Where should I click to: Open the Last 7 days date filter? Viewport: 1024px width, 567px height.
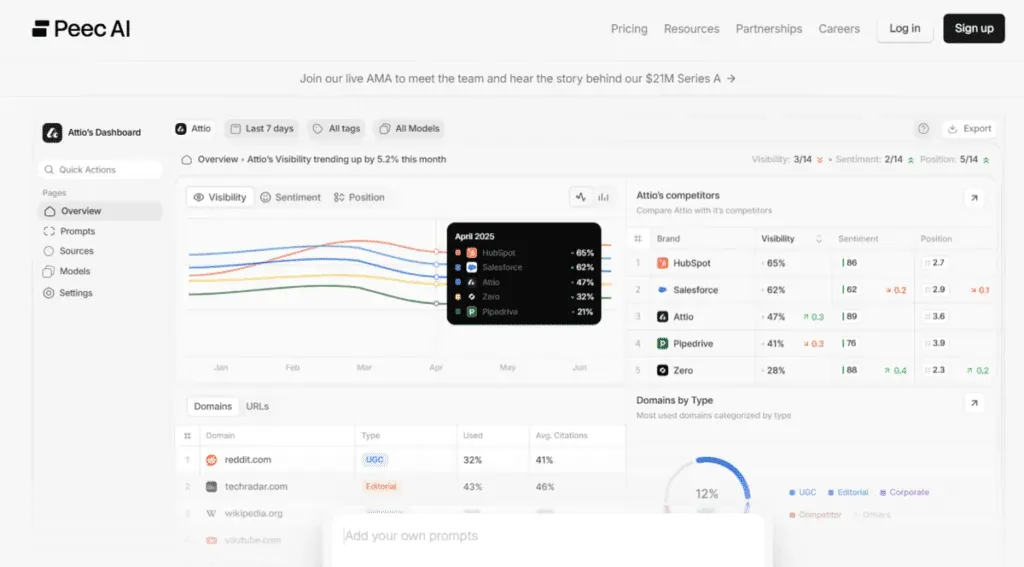click(261, 129)
